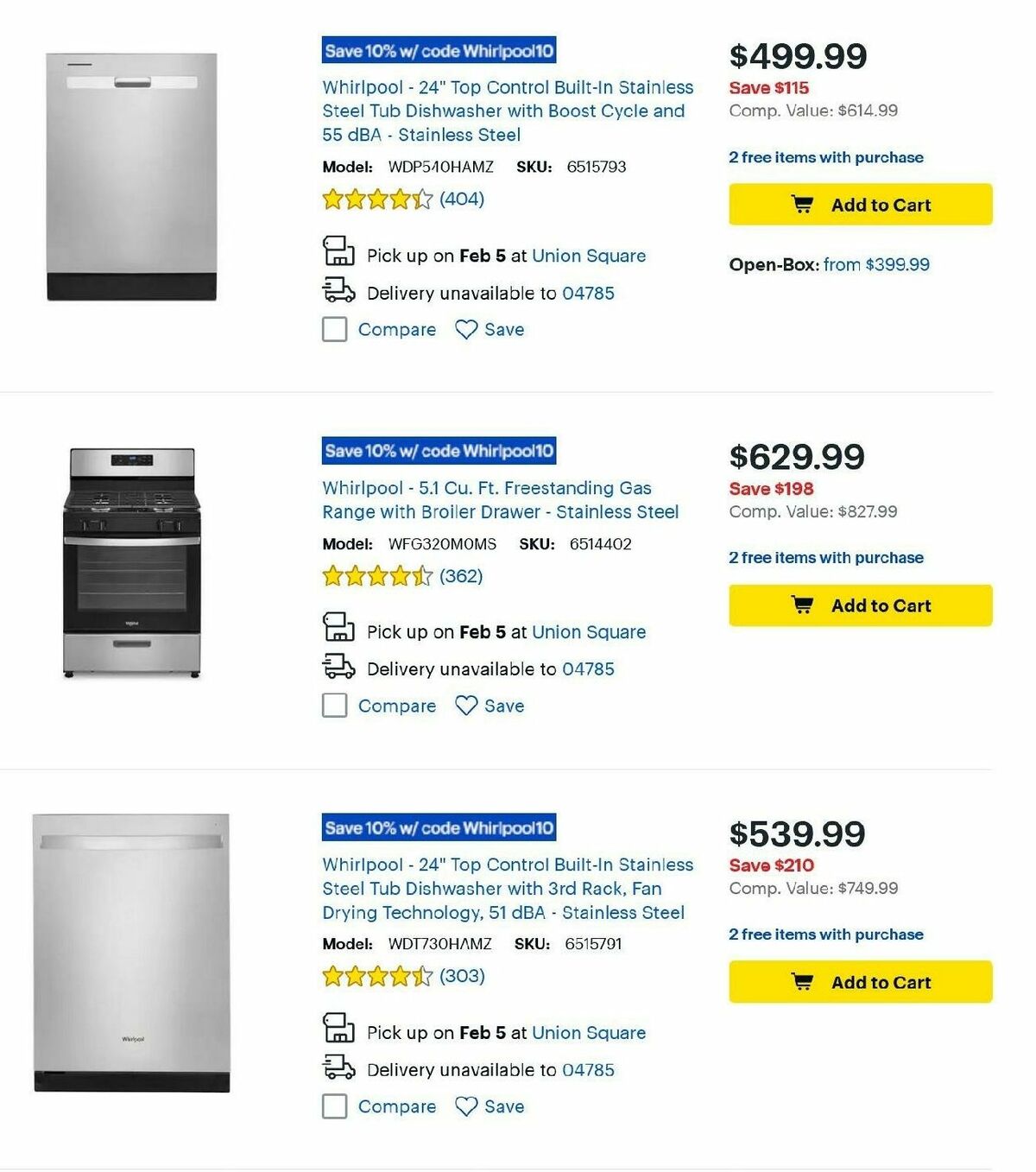Image resolution: width=1036 pixels, height=1172 pixels.
Task: Click the star rating for the gas range
Action: click(x=378, y=574)
